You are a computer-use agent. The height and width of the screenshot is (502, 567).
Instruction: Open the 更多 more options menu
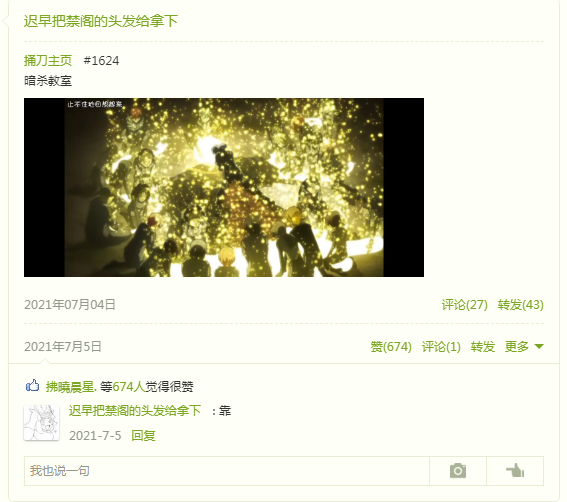[524, 346]
